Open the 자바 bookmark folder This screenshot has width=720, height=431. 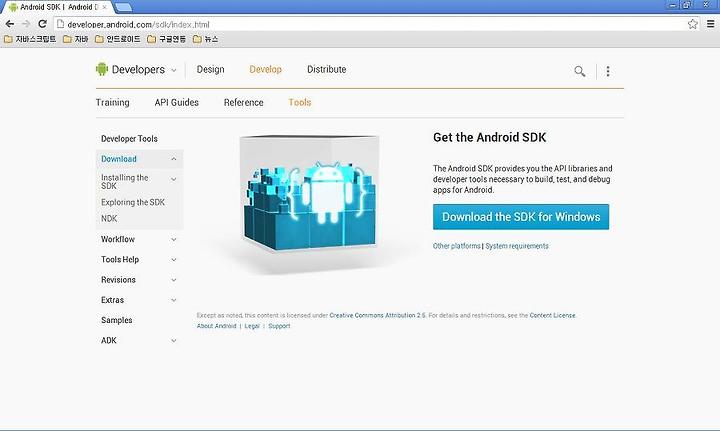75,39
